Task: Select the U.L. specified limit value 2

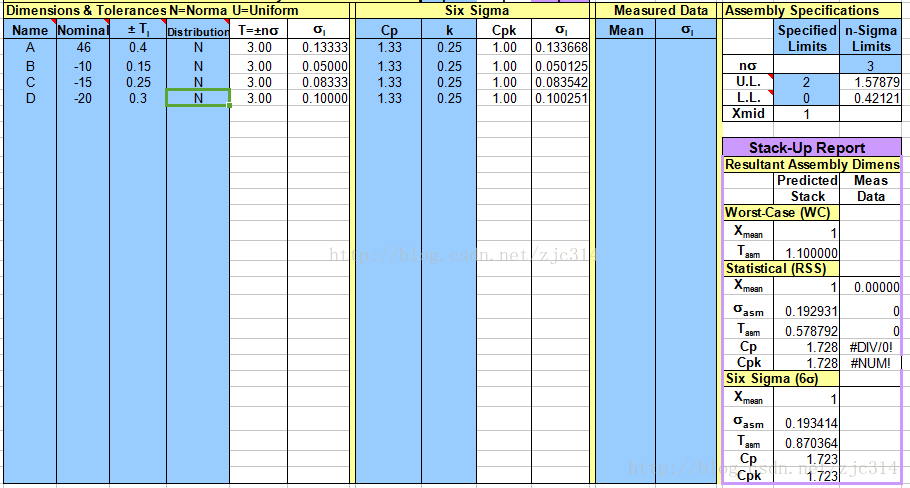Action: click(x=807, y=82)
